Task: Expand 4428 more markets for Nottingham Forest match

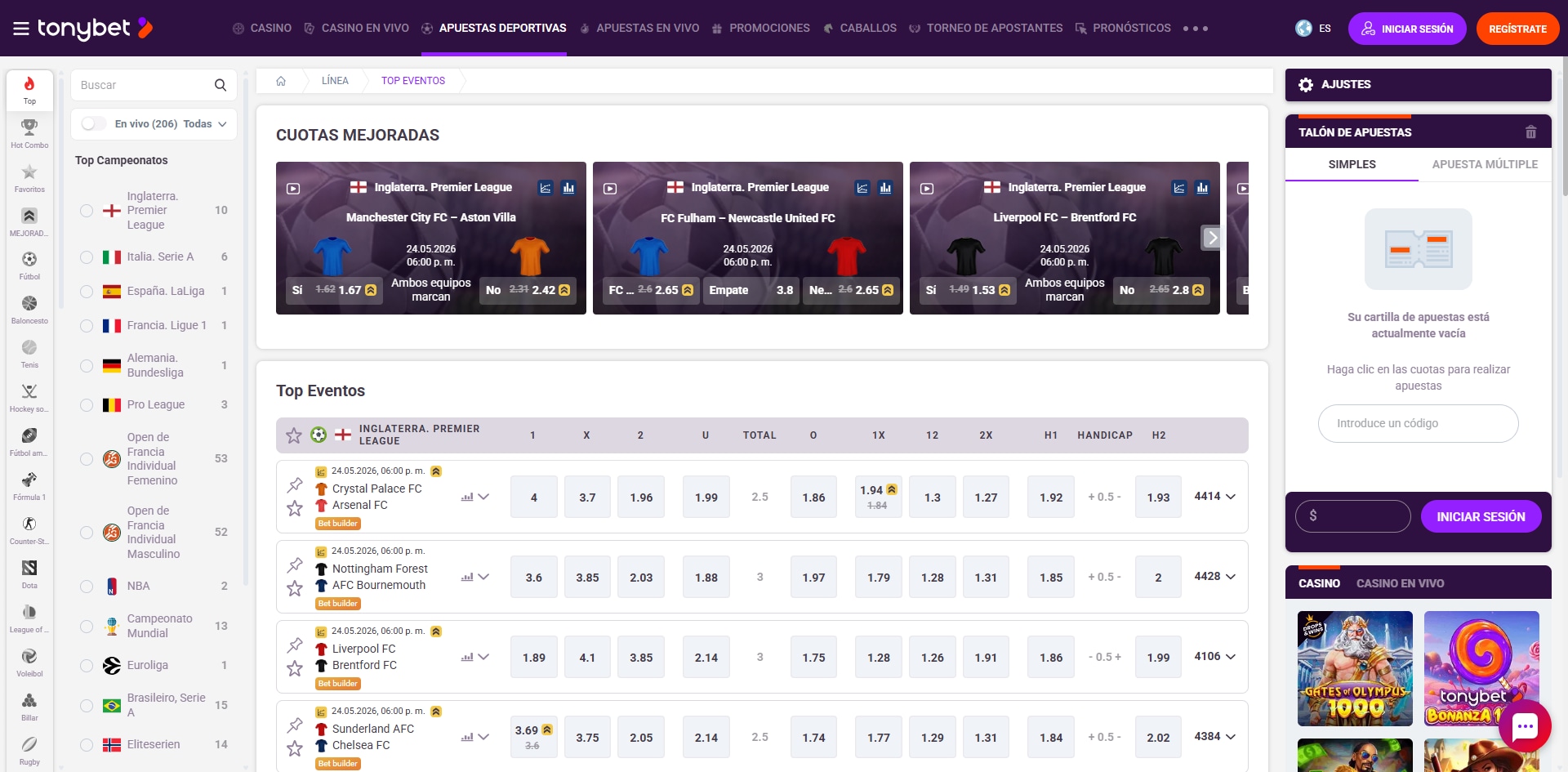Action: pos(1215,577)
